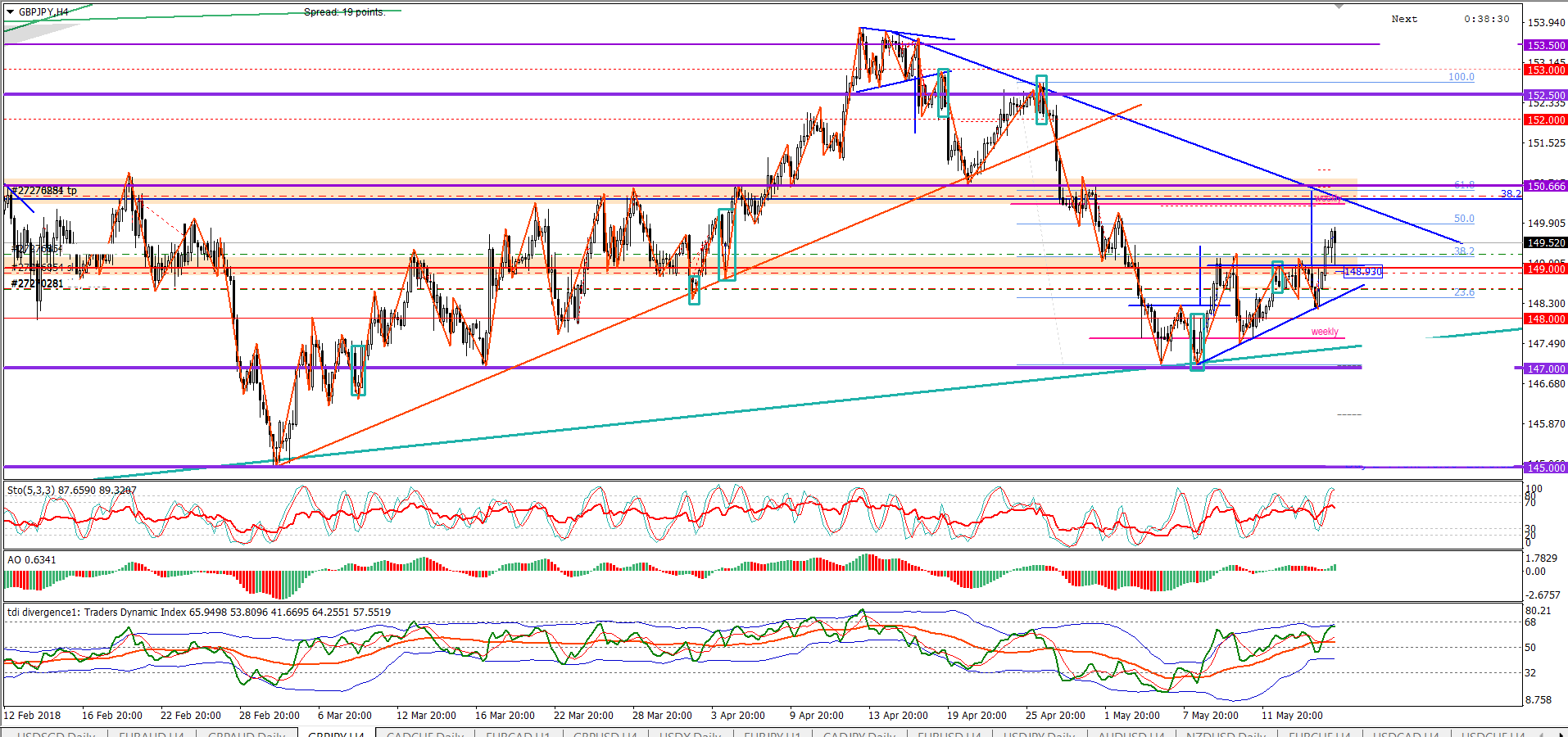Click the 'Next' candle timer label

click(1404, 19)
